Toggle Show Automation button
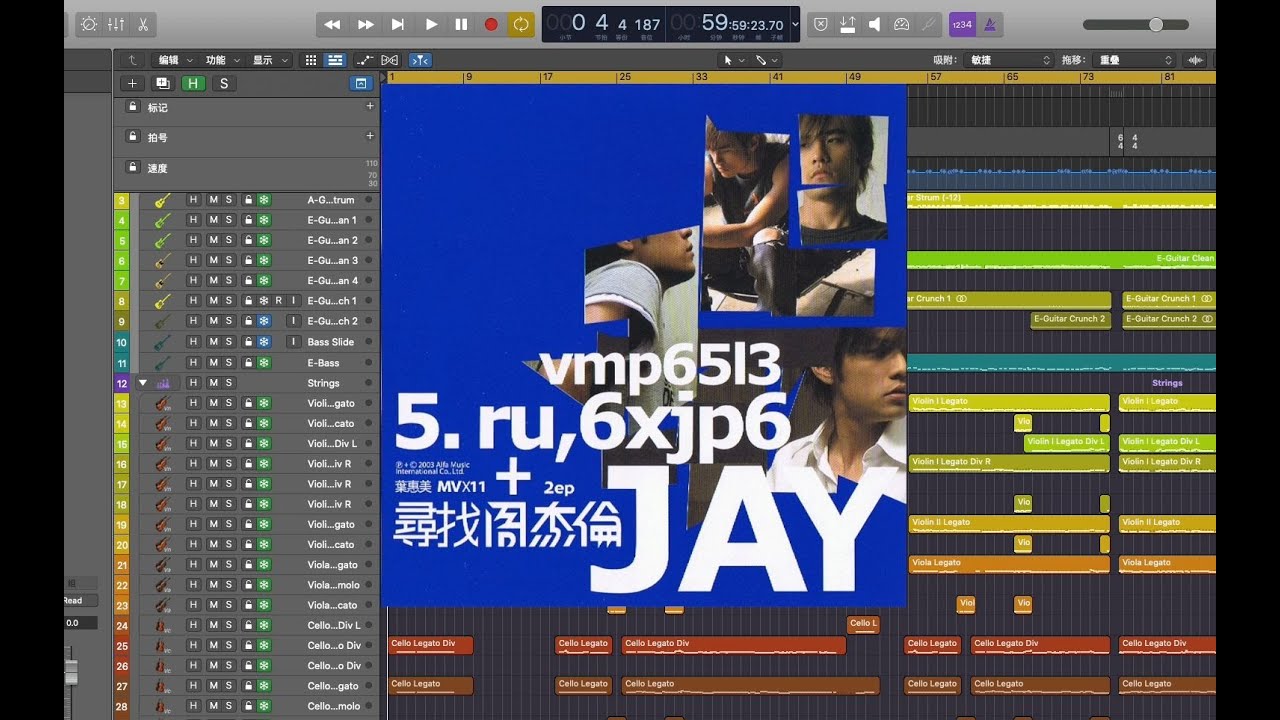Image resolution: width=1280 pixels, height=720 pixels. pos(365,60)
